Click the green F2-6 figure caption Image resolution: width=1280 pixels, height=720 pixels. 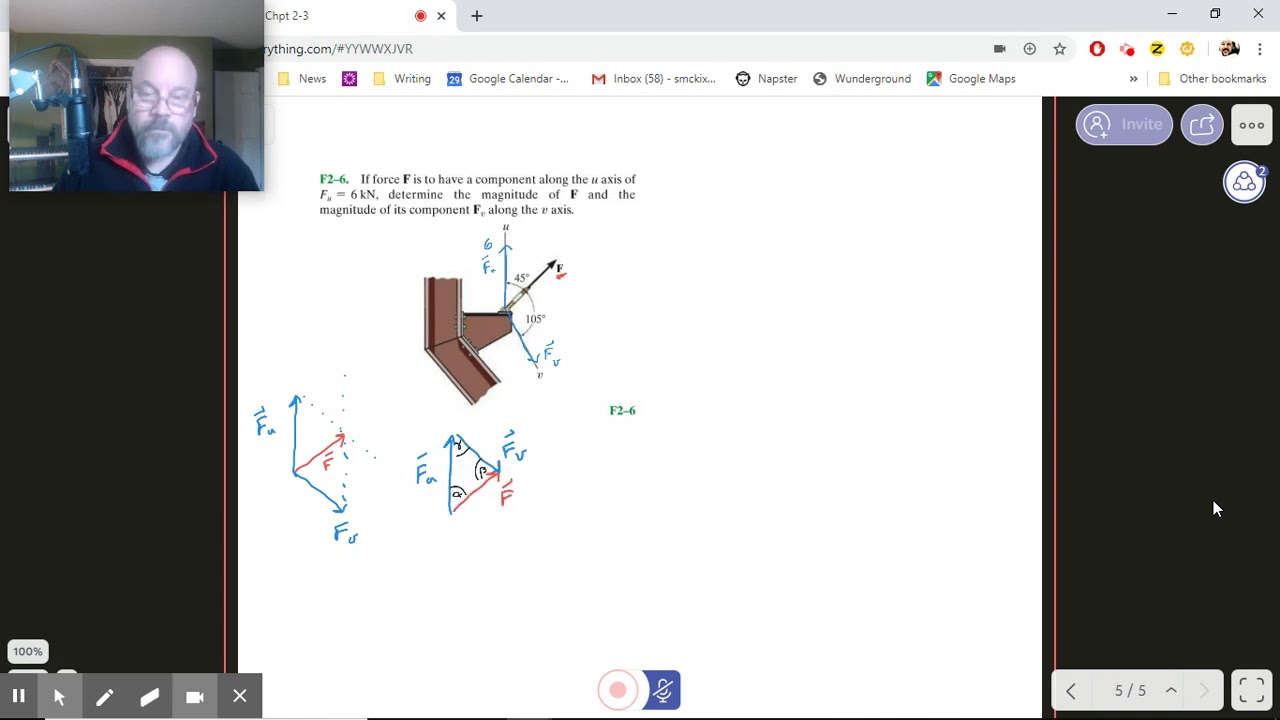[622, 411]
